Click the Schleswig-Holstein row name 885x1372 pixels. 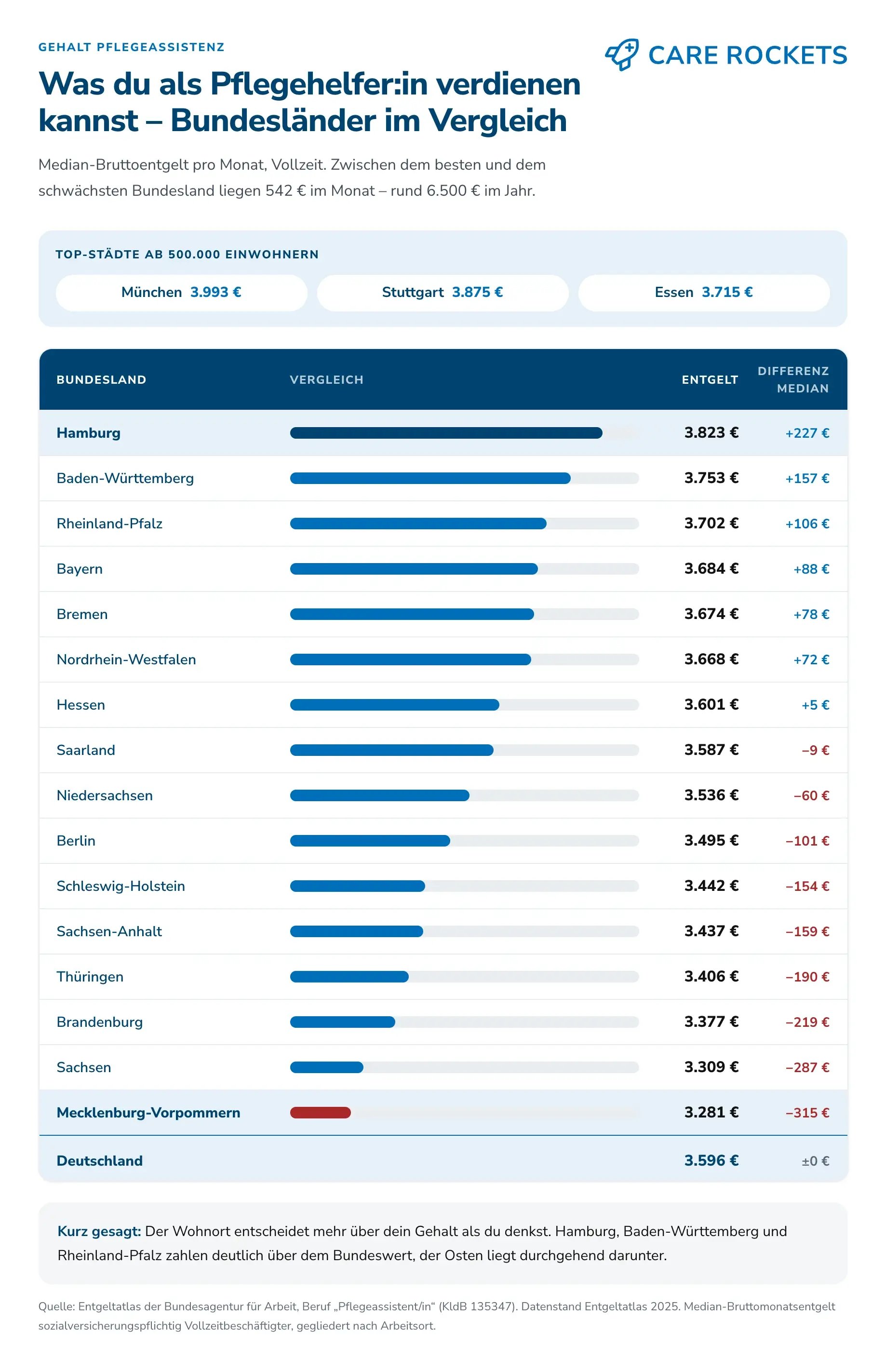click(121, 887)
